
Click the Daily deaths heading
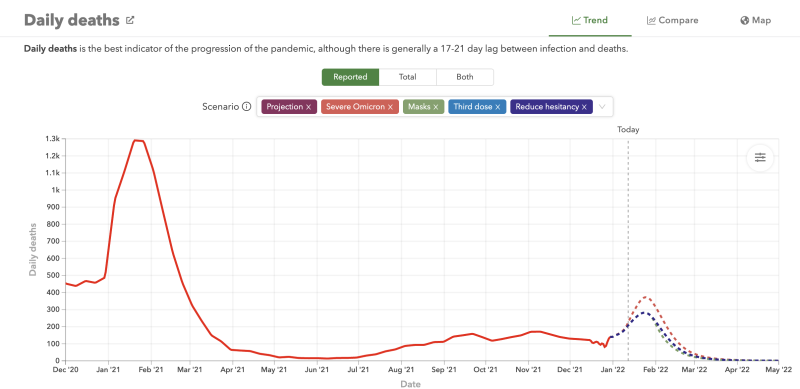[71, 20]
